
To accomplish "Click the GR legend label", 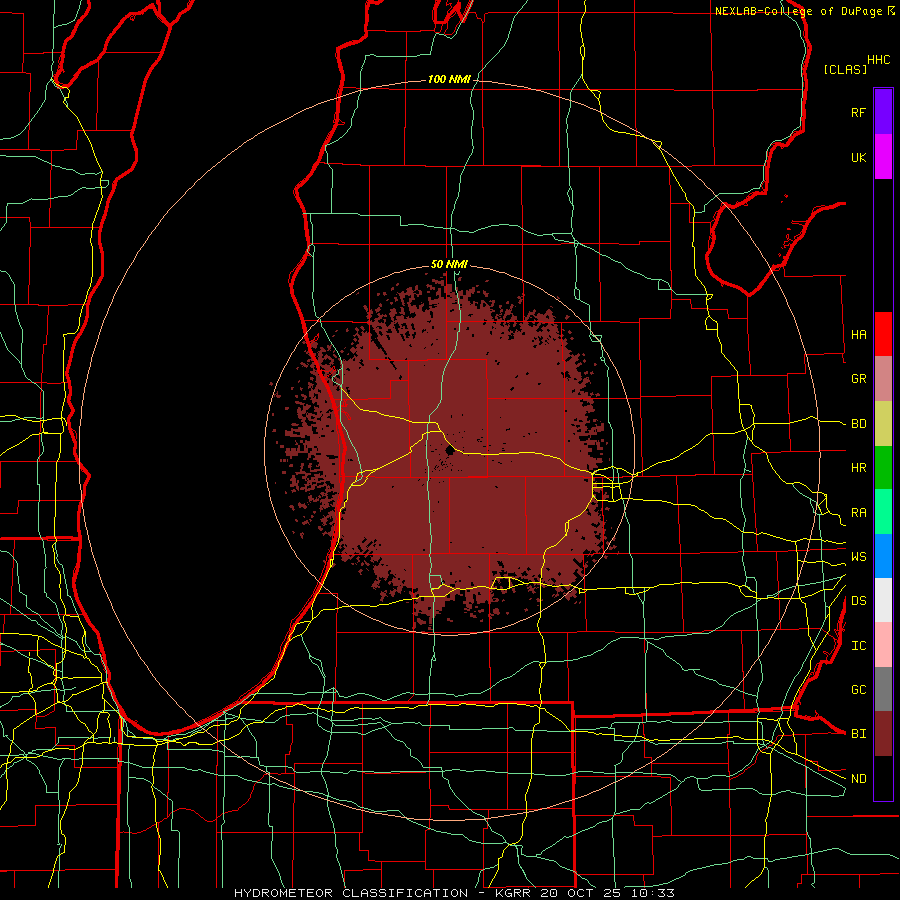I will click(859, 379).
